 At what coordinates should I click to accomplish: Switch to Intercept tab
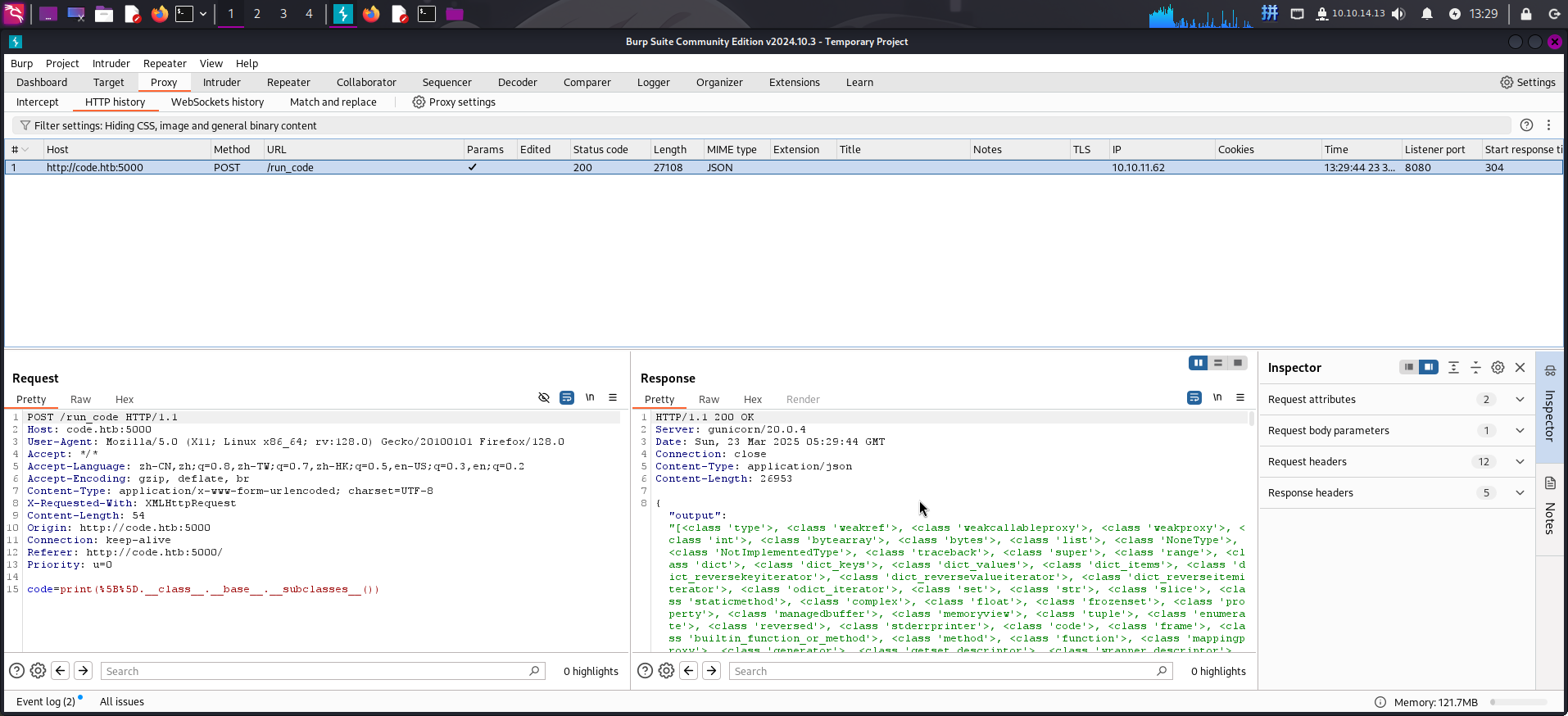tap(38, 102)
